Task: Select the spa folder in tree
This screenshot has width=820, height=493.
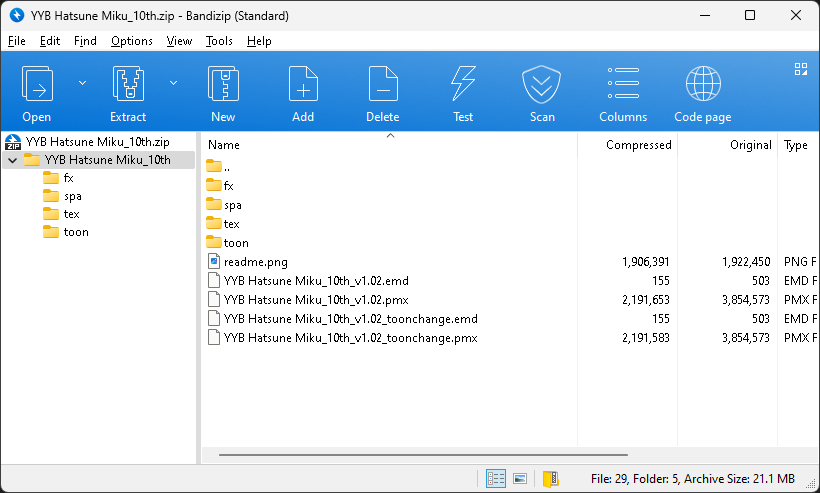Action: [x=73, y=196]
